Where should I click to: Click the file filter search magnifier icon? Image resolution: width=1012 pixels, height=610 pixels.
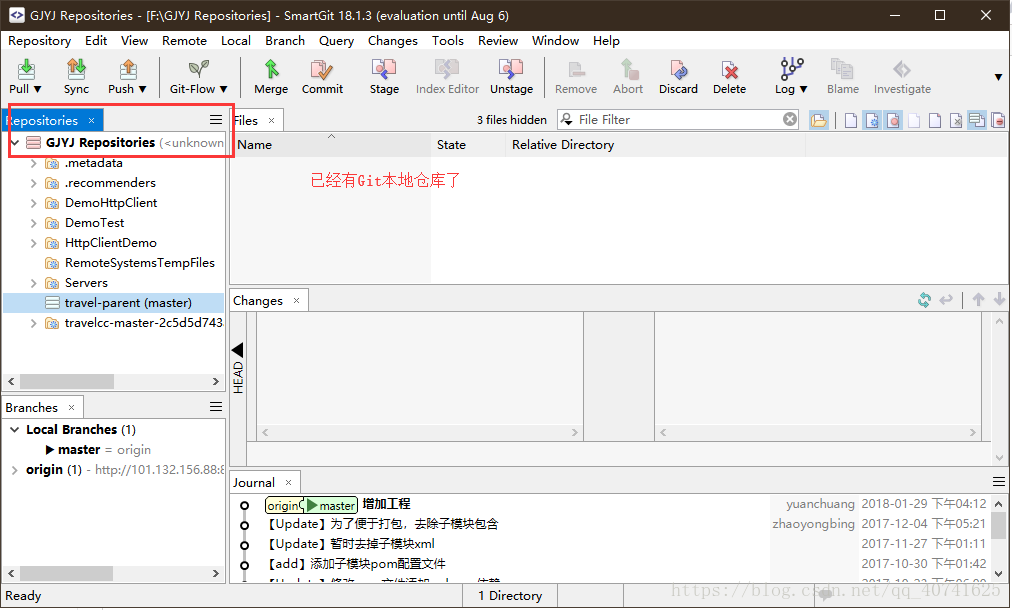(567, 119)
